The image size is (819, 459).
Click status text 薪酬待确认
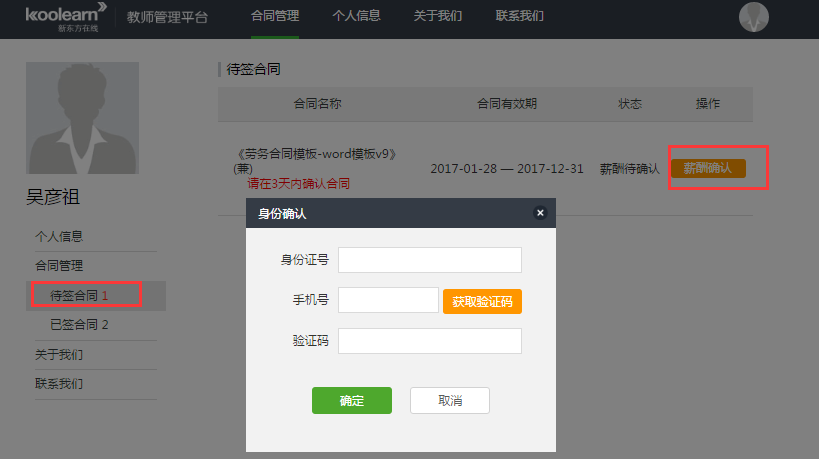pos(629,169)
